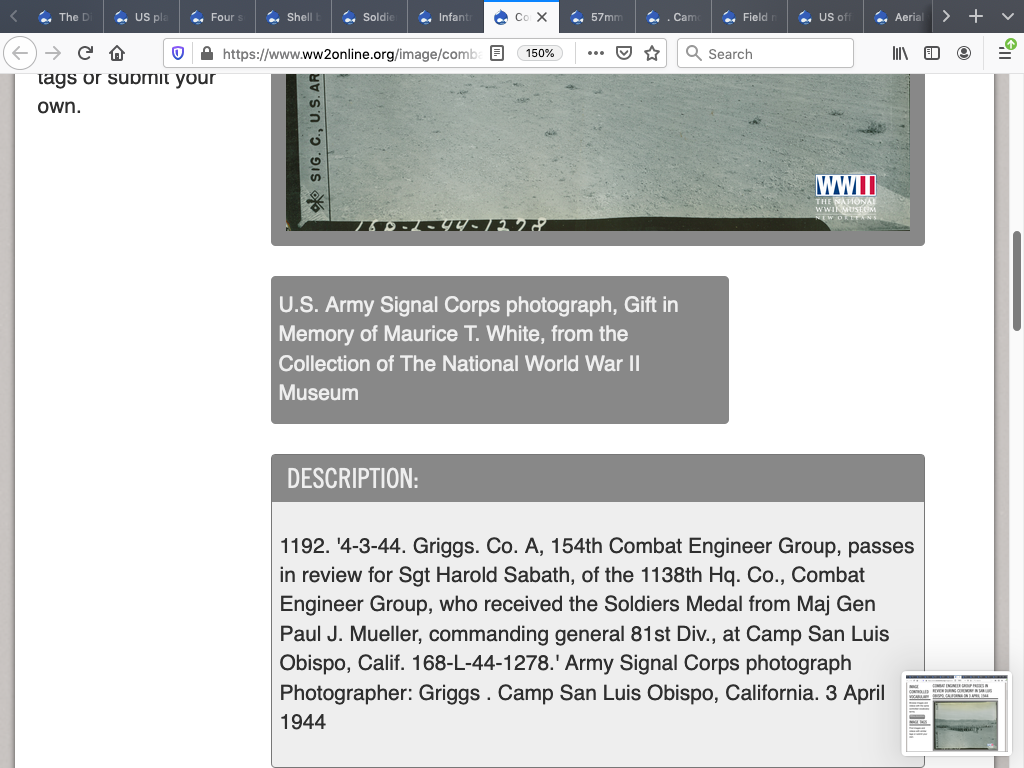Reload the current page

pyautogui.click(x=85, y=54)
